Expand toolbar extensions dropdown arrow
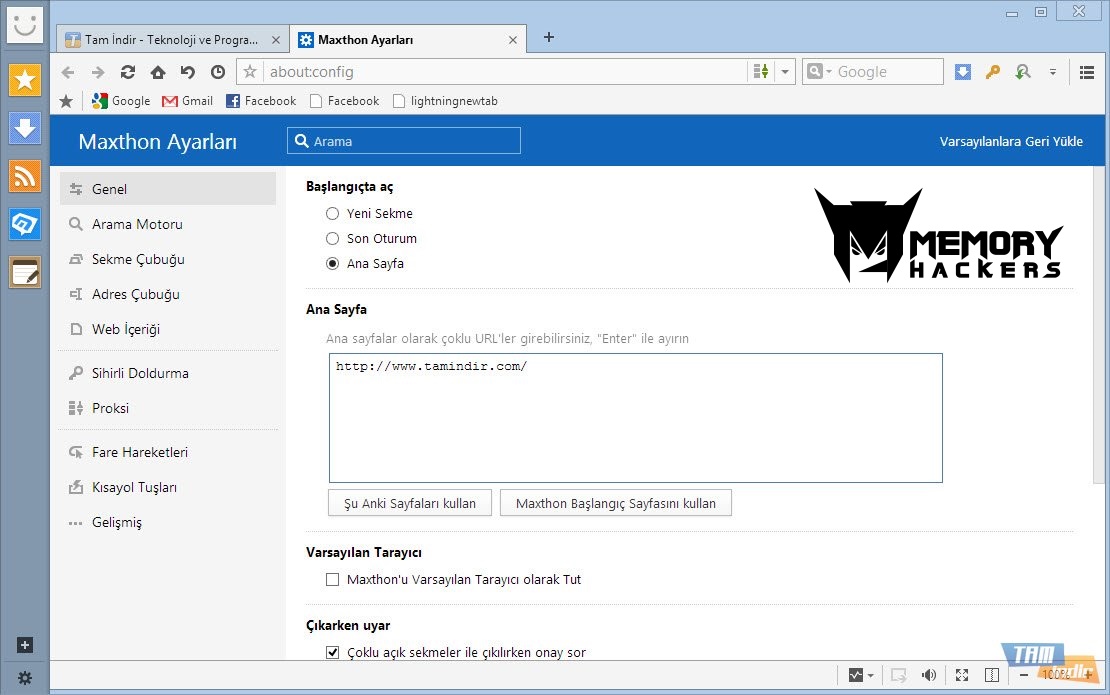Image resolution: width=1110 pixels, height=695 pixels. [1053, 71]
